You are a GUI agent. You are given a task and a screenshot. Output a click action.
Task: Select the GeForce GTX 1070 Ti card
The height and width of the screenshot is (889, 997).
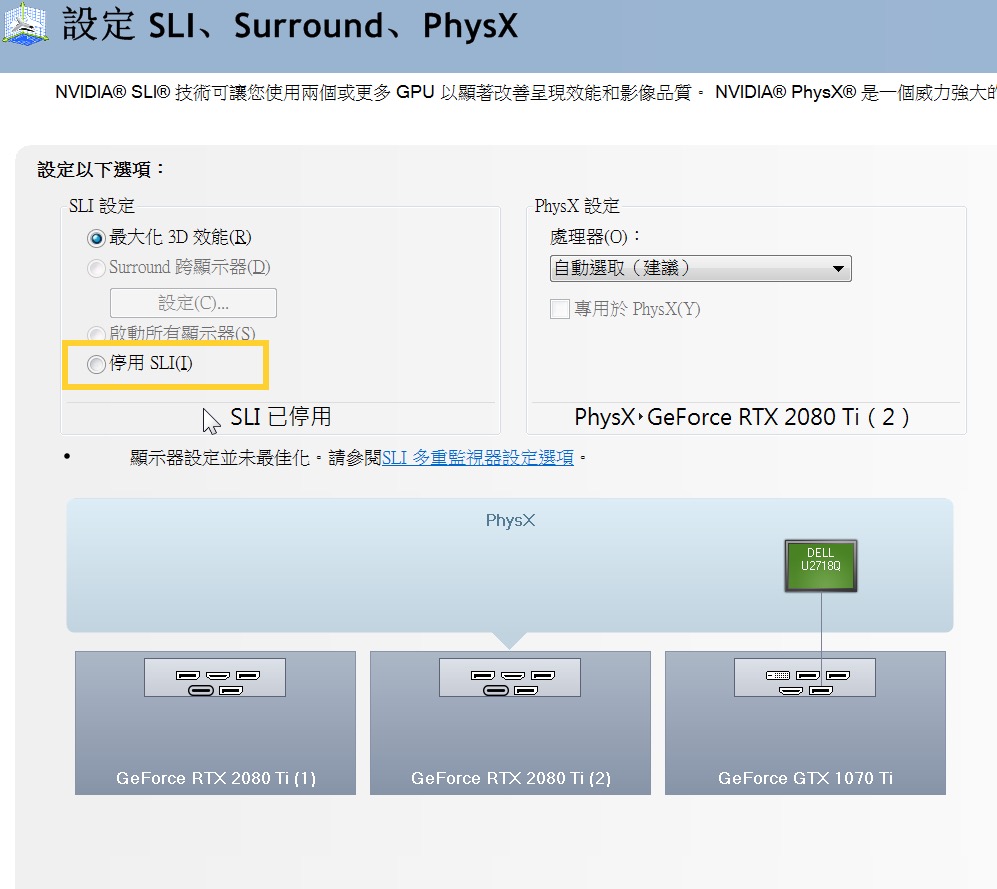tap(806, 723)
